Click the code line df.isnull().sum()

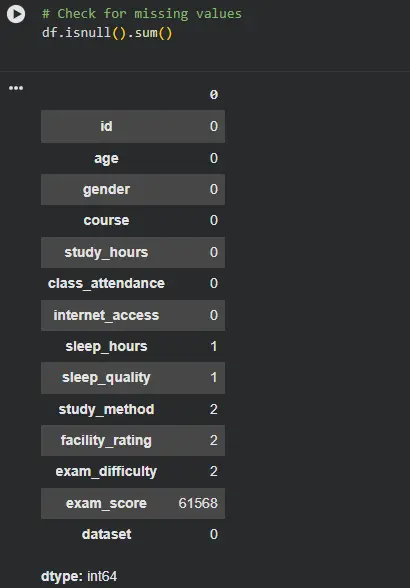tap(107, 33)
